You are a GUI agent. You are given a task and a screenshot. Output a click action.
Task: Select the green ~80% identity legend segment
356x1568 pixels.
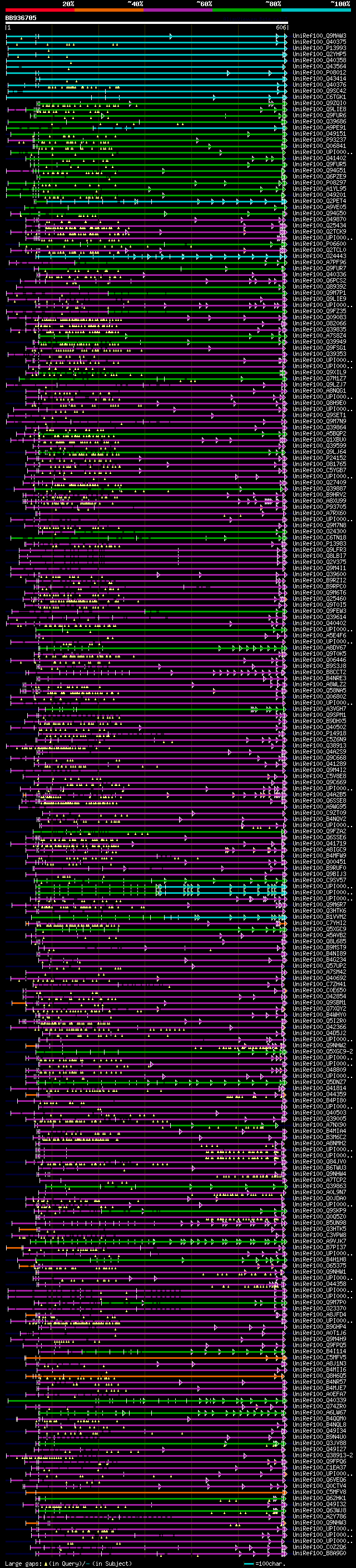tap(247, 10)
